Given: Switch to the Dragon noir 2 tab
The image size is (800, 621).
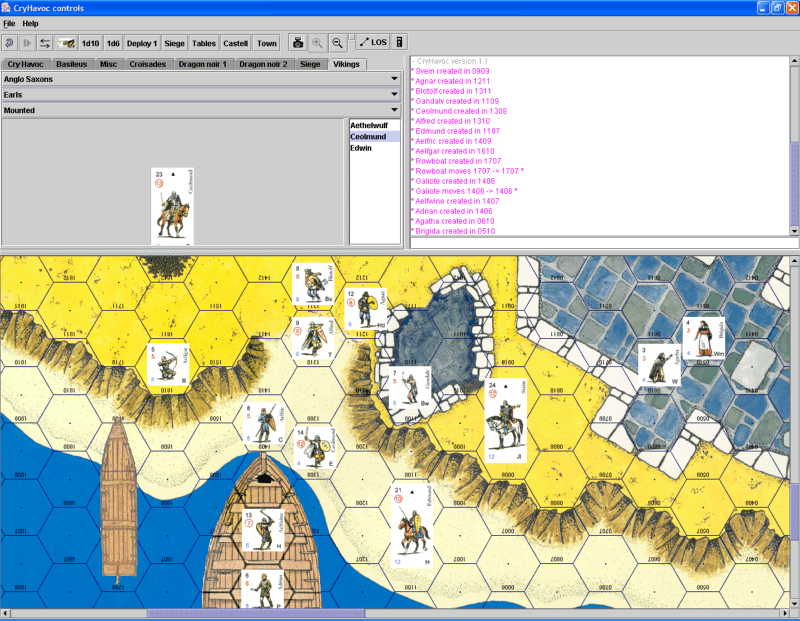Looking at the screenshot, I should [x=263, y=64].
